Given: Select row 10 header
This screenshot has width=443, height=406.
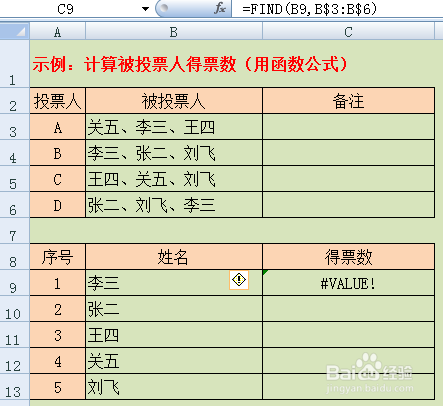Looking at the screenshot, I should (14, 309).
